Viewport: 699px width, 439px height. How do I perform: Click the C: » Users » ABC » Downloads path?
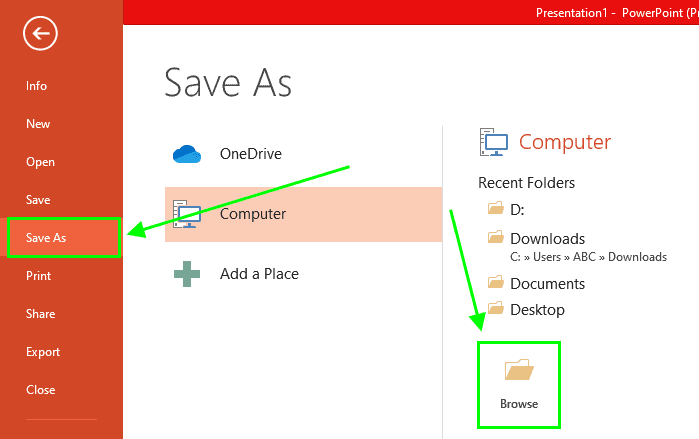[588, 257]
